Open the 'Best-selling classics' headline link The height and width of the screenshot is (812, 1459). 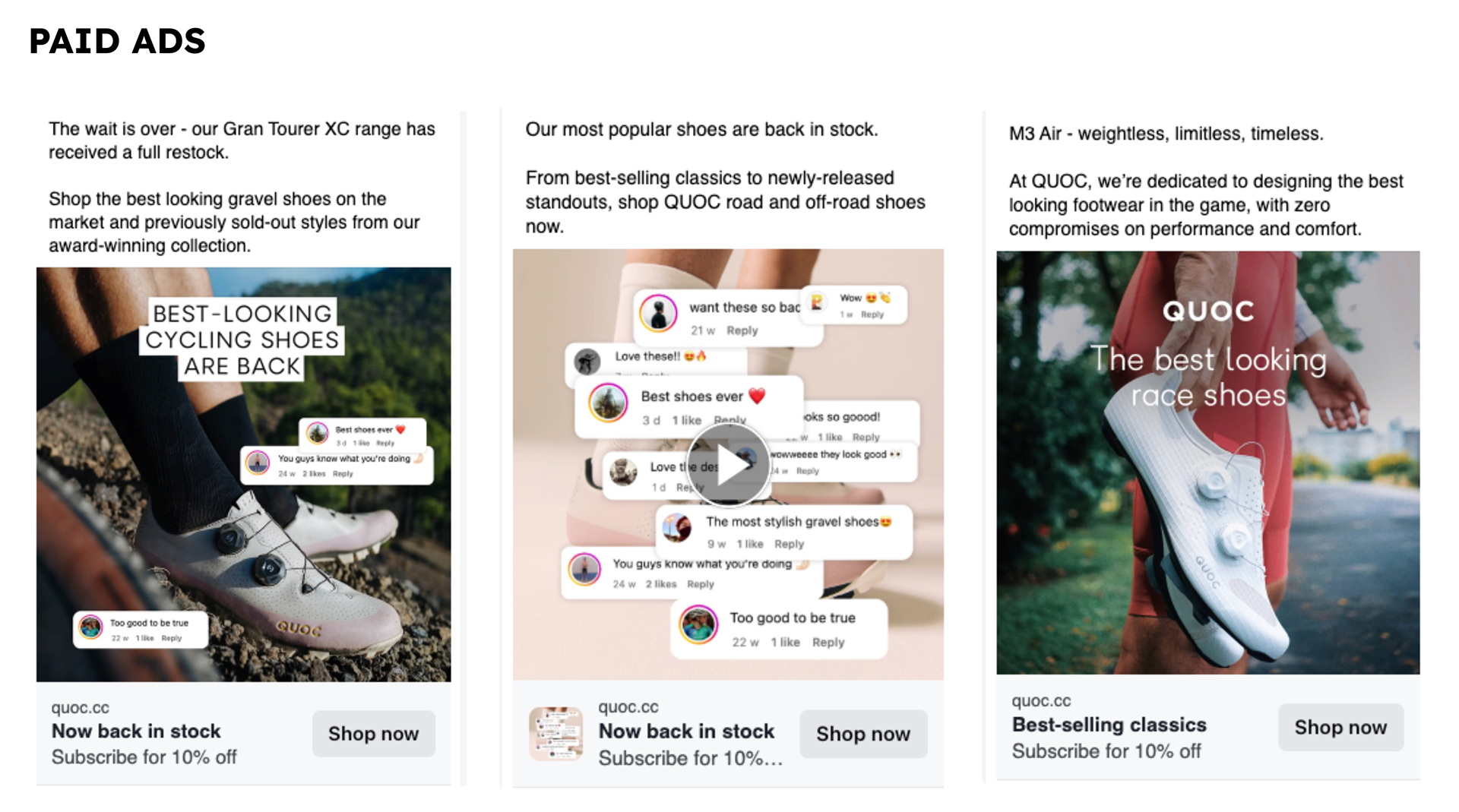pos(1109,725)
